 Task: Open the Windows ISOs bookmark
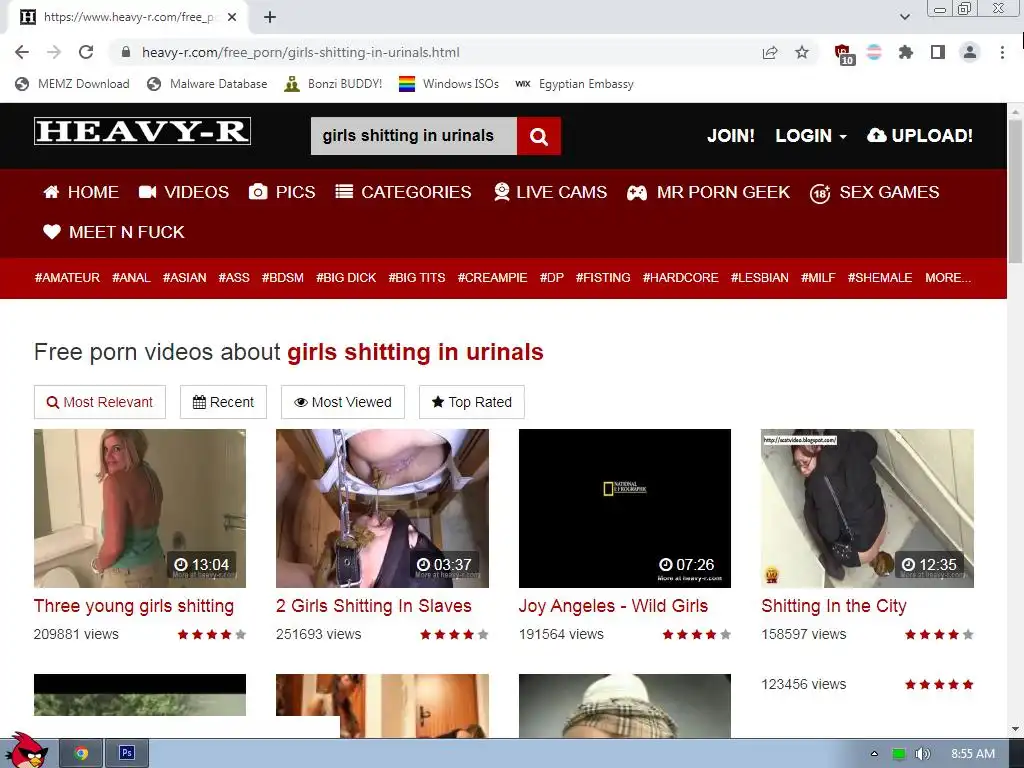click(x=449, y=84)
